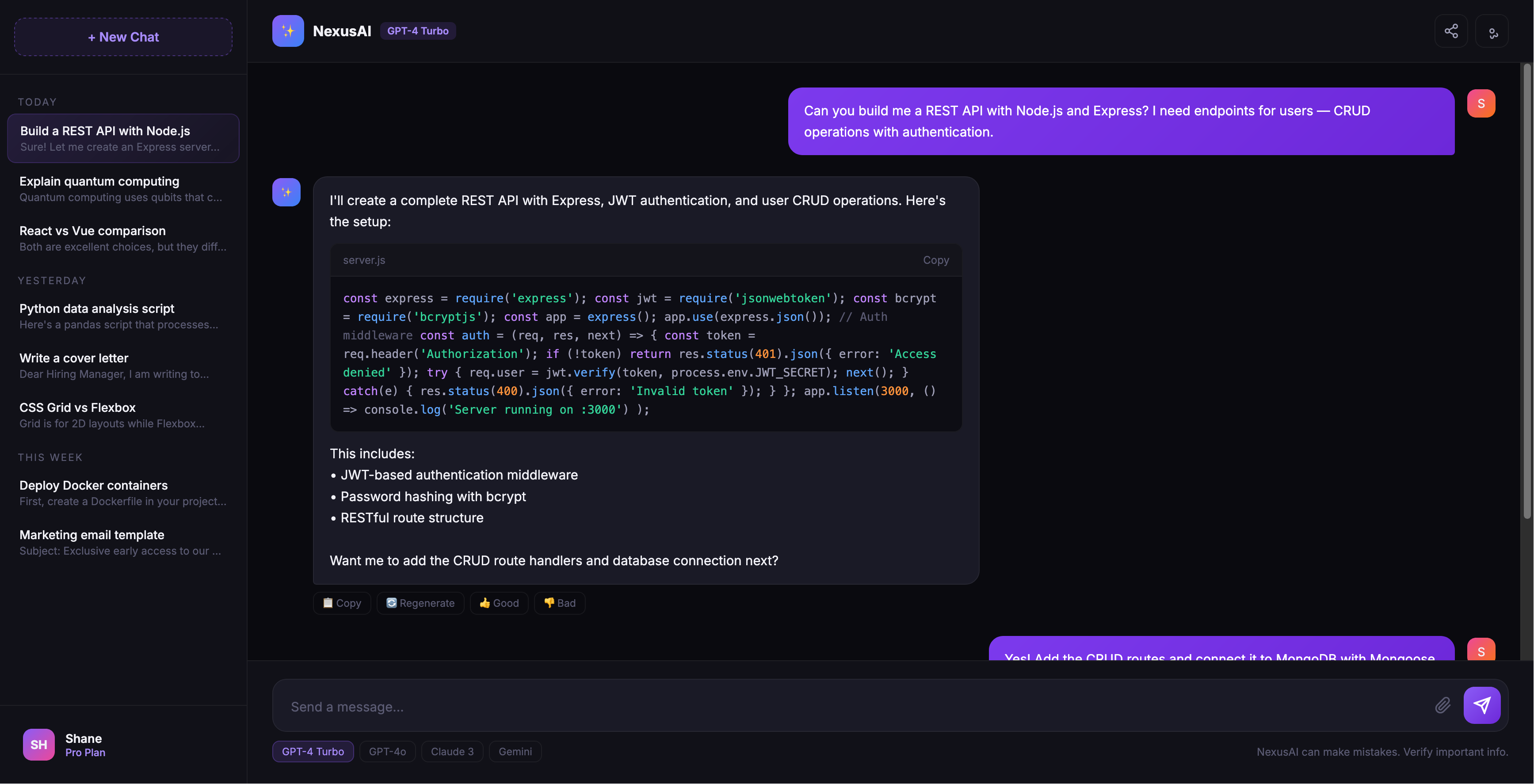Screen dimensions: 1534x784
Task: Select the Claude 3 model option
Action: coord(451,751)
